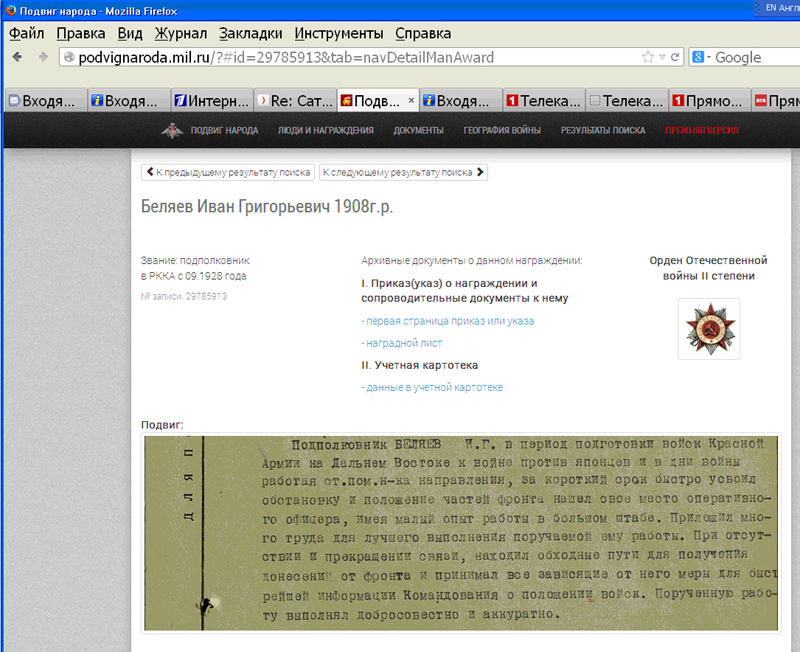The width and height of the screenshot is (800, 652).
Task: Reload the page with the refresh icon
Action: (675, 57)
